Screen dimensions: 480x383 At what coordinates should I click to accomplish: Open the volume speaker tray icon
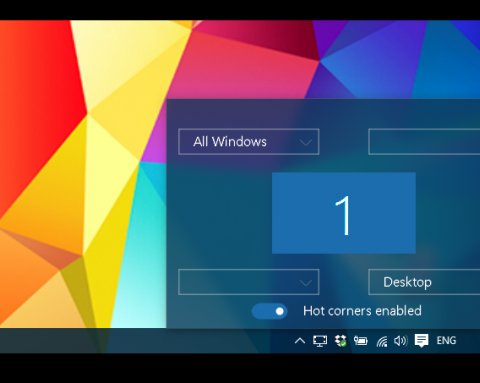(x=400, y=341)
